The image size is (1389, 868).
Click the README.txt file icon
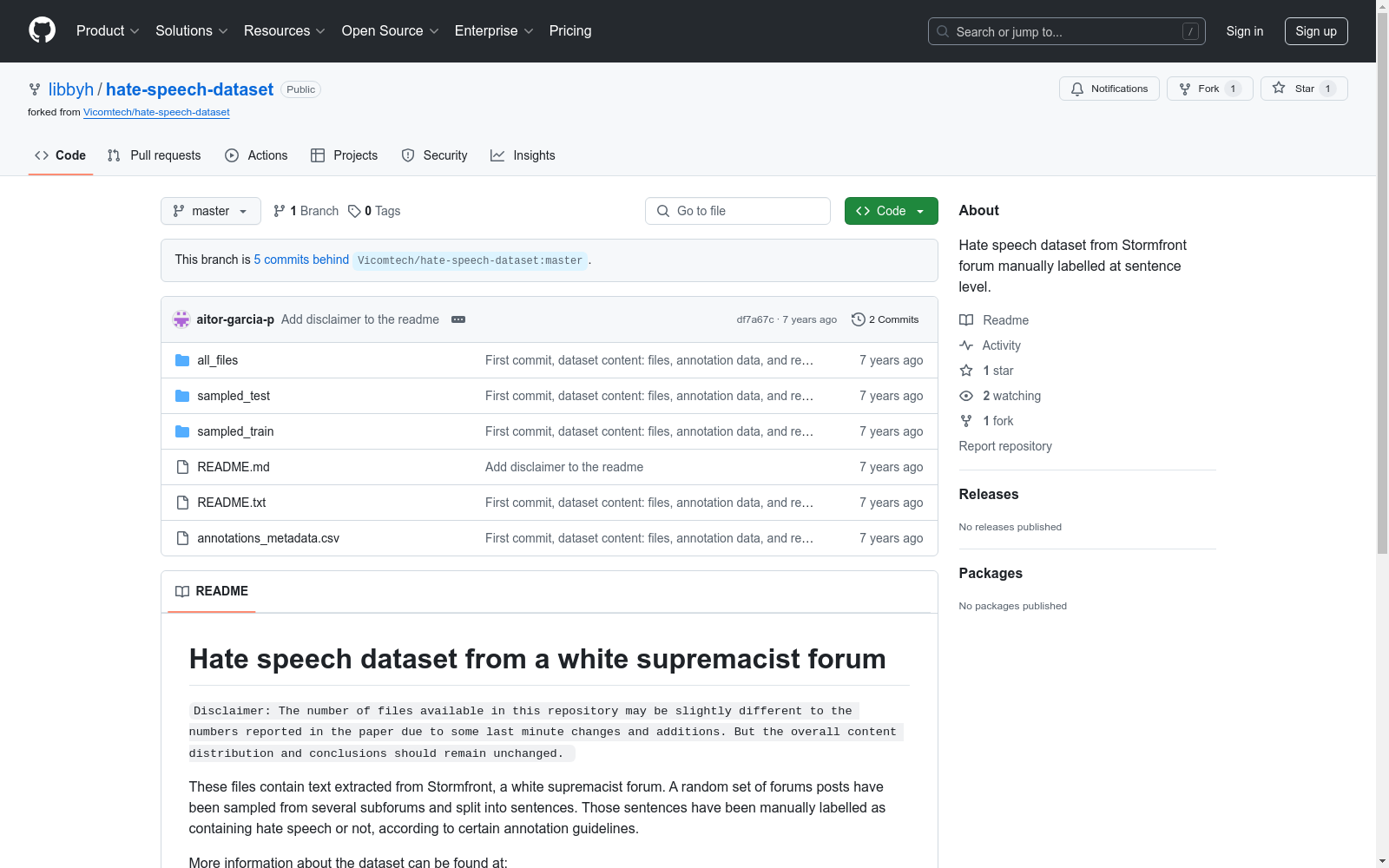click(182, 503)
